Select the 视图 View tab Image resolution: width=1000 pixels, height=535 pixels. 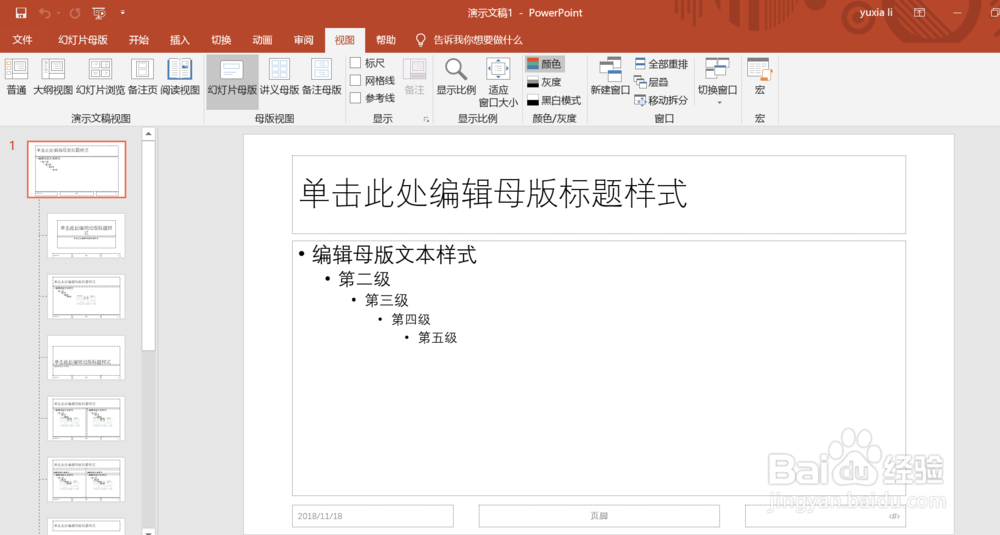coord(344,40)
